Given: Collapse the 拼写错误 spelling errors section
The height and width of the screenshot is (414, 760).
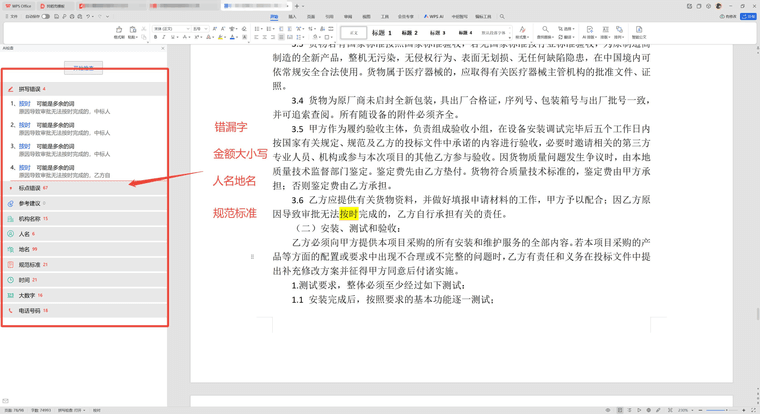Looking at the screenshot, I should tap(85, 89).
